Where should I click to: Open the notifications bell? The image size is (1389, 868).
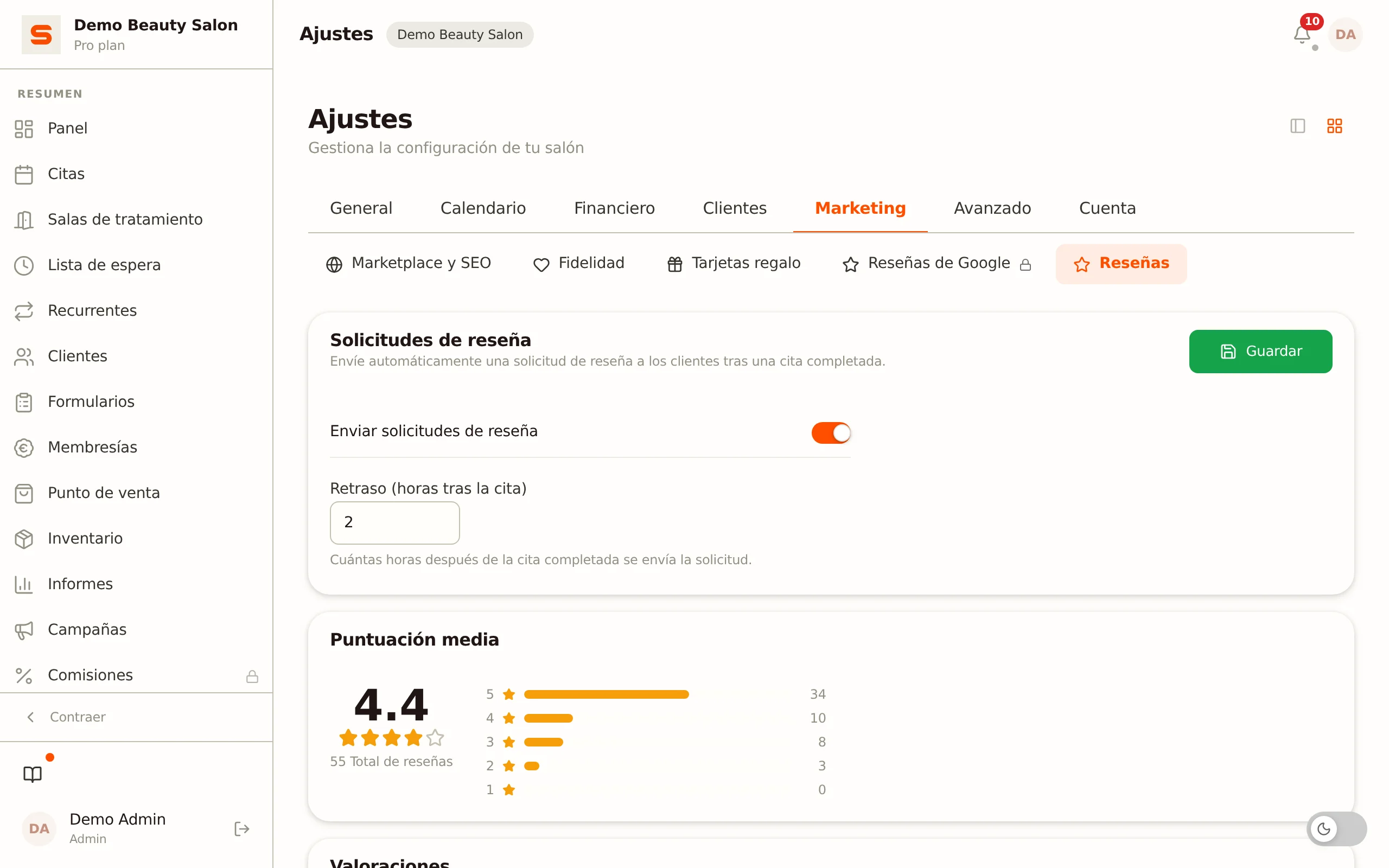1302,34
